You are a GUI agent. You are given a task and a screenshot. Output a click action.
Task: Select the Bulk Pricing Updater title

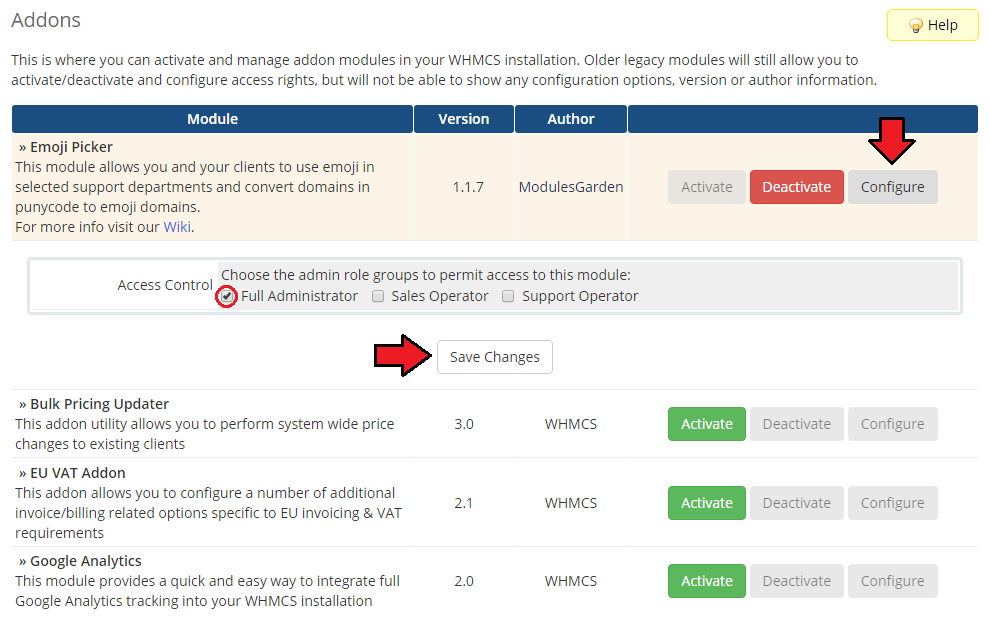click(99, 404)
